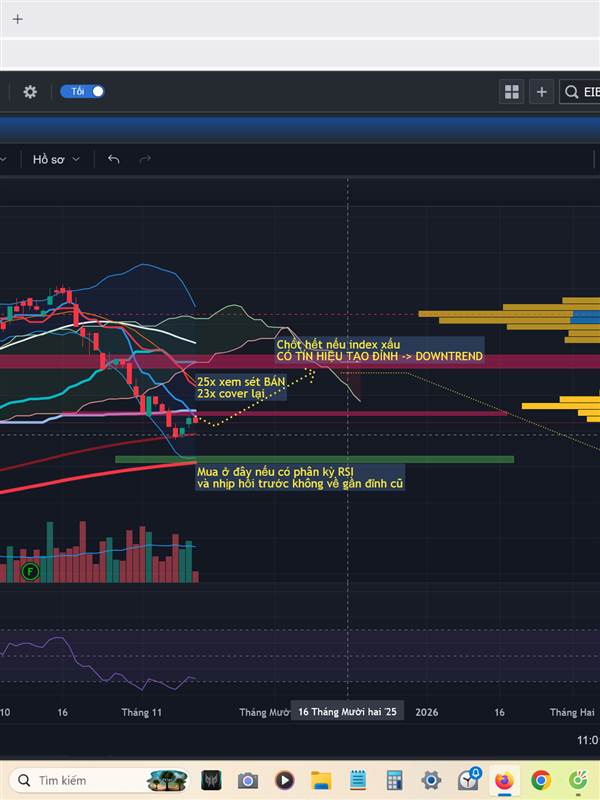Click the EIB symbol search box
The height and width of the screenshot is (800, 600).
pyautogui.click(x=580, y=92)
